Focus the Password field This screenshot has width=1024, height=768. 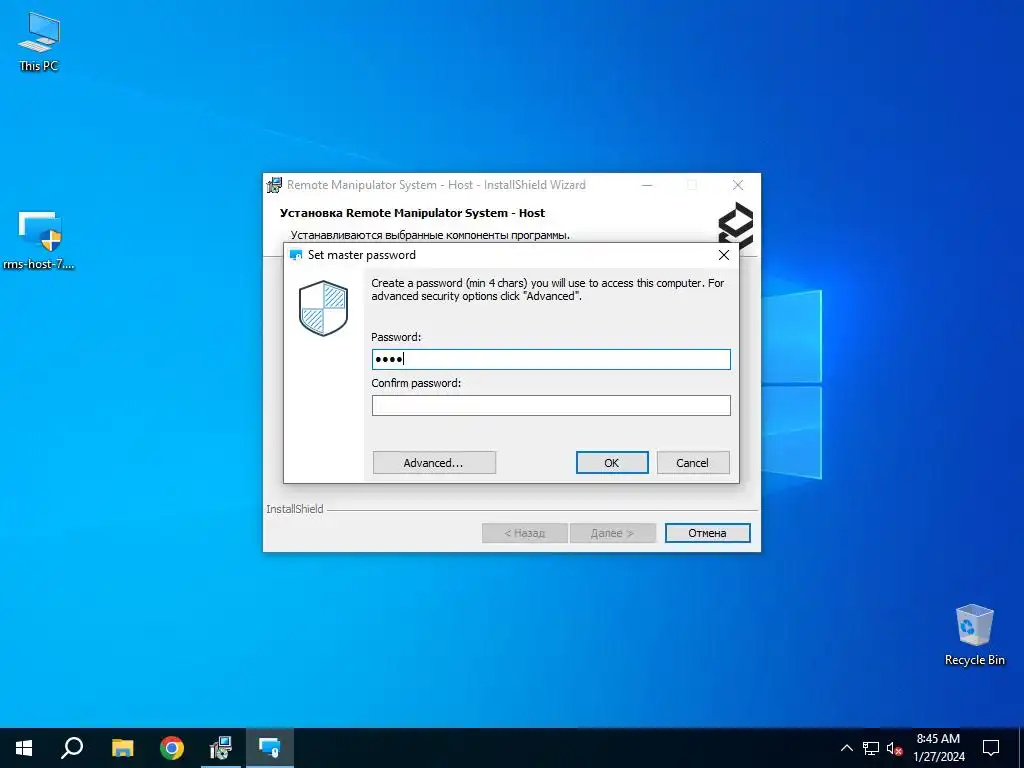point(551,359)
